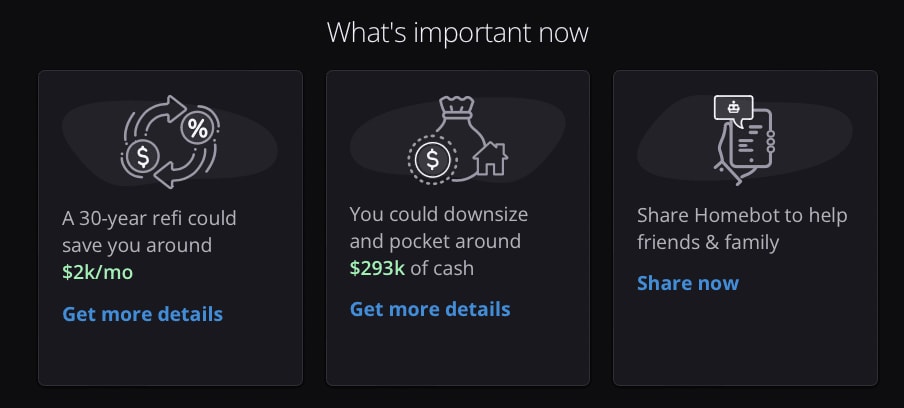Click Share Homebot to help friends text
Viewport: 904px width, 408px height.
tap(742, 229)
